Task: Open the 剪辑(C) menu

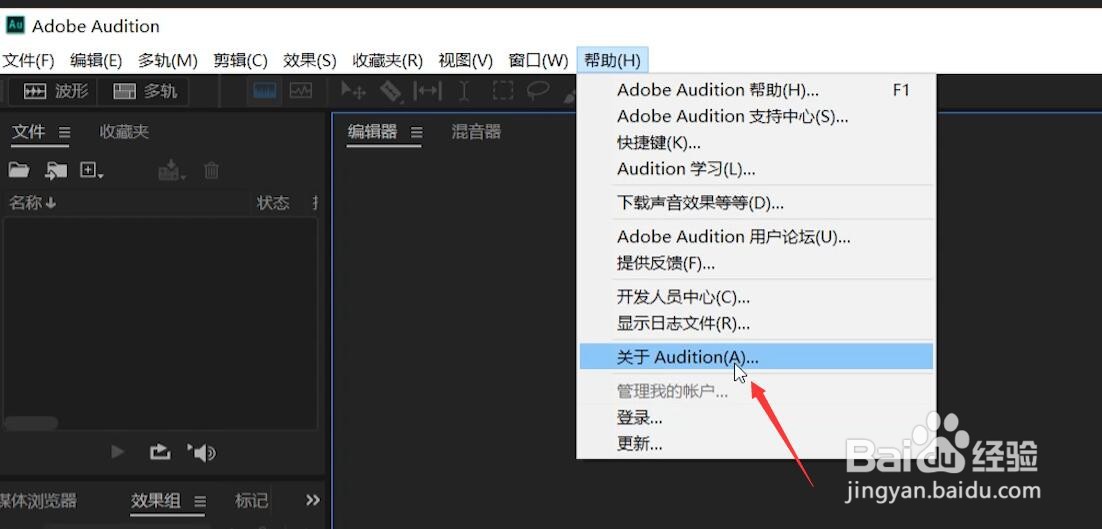Action: (x=240, y=60)
